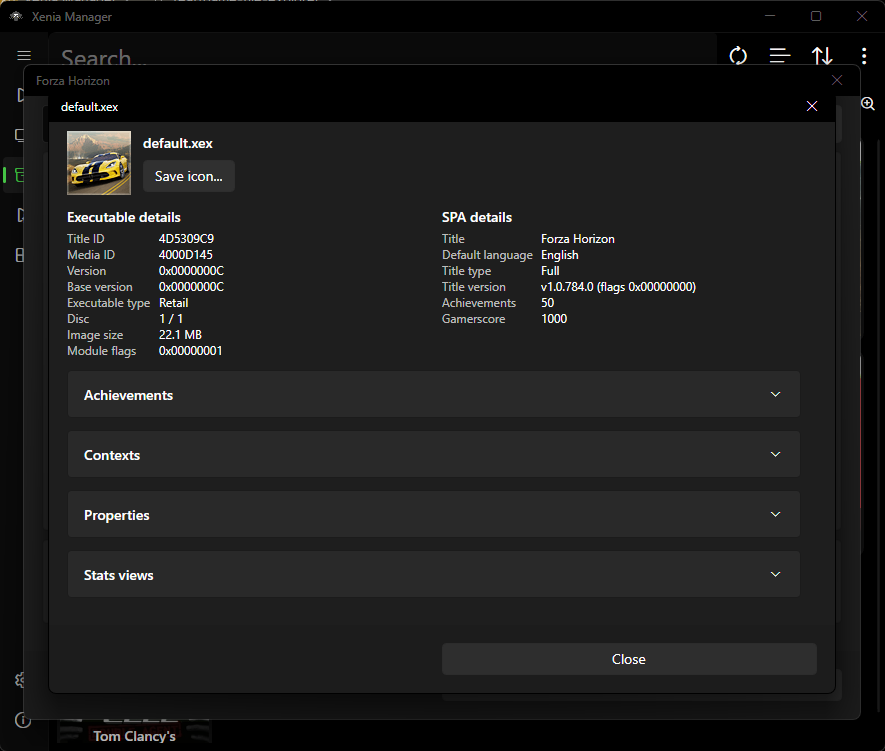
Task: Select the Media ID value 4000D145
Action: [186, 254]
